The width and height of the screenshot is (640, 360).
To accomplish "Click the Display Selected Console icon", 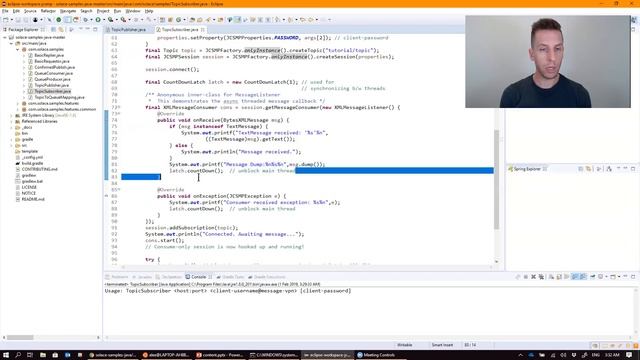I will coord(601,277).
